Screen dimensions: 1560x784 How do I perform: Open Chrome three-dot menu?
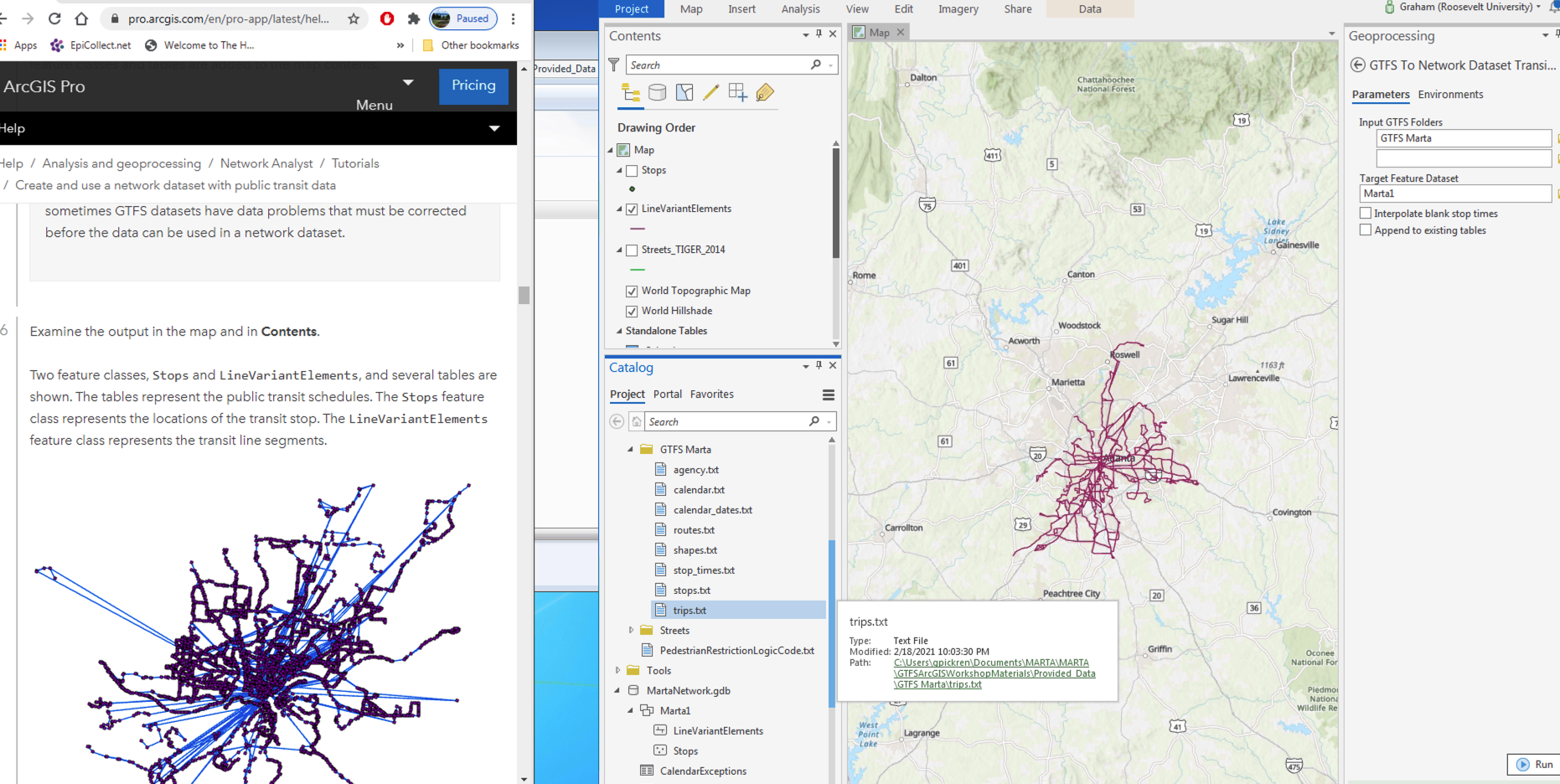(514, 18)
